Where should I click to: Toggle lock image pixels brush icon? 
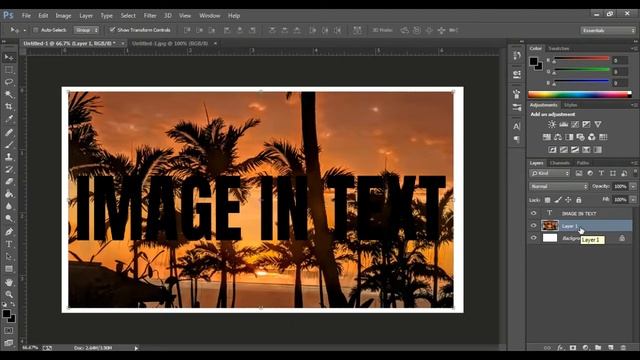558,200
